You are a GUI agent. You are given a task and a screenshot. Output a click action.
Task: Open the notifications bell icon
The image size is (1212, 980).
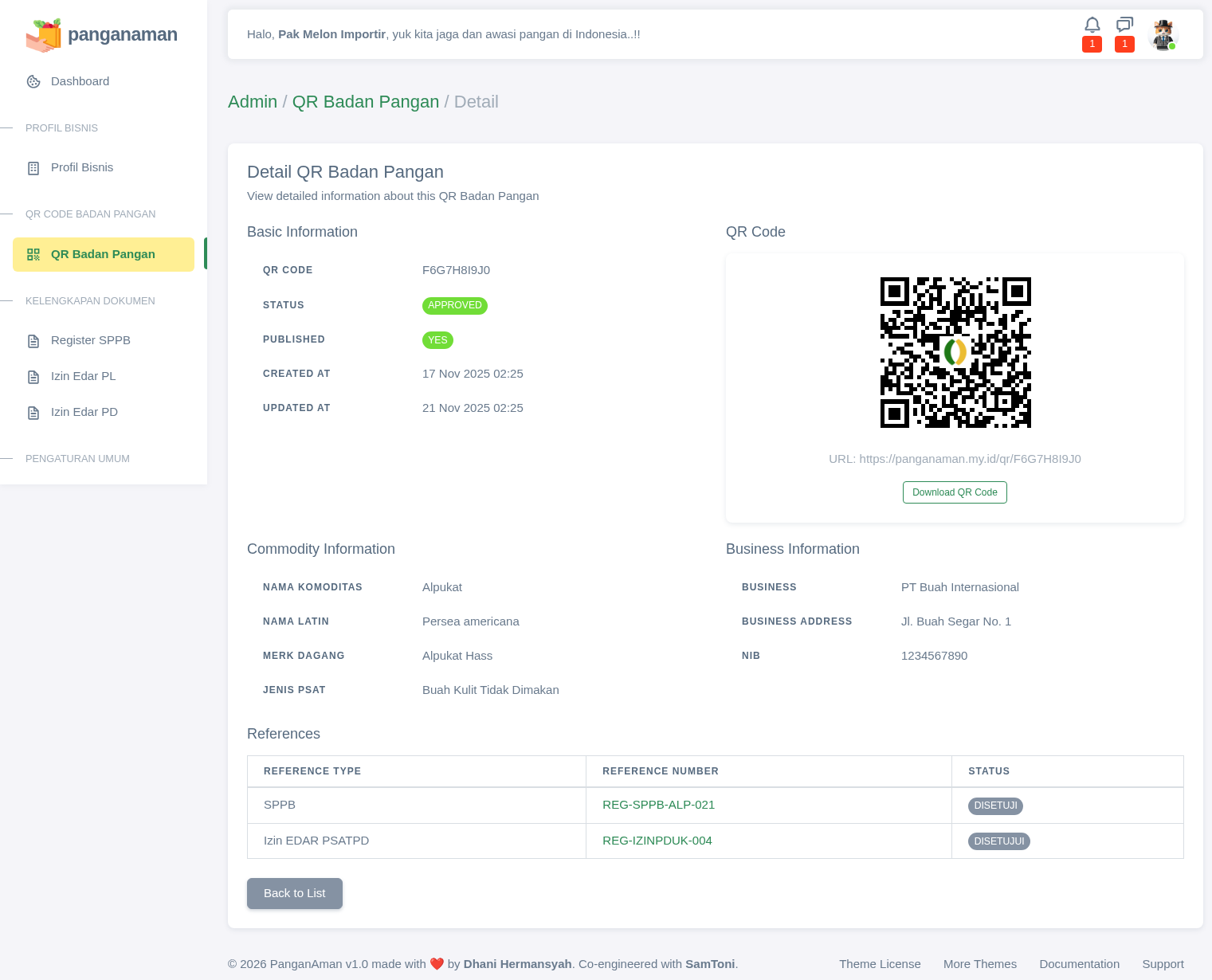pos(1092,25)
